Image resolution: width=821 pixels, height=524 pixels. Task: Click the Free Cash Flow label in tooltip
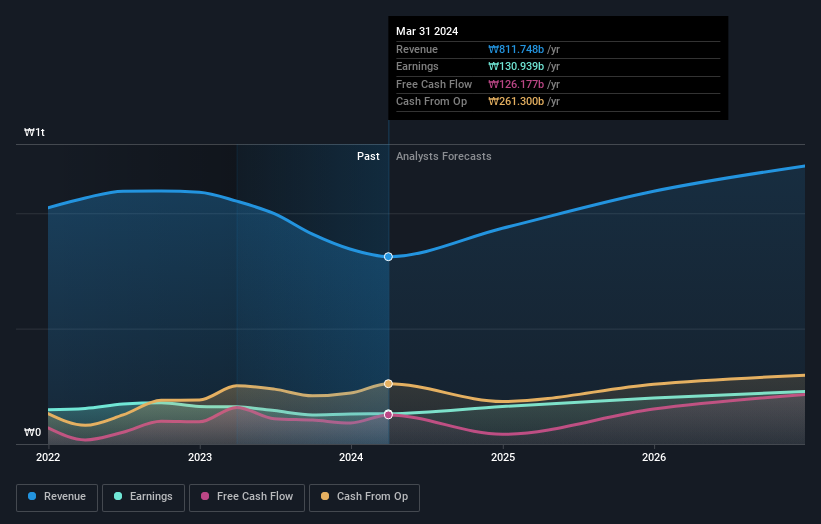coord(434,84)
